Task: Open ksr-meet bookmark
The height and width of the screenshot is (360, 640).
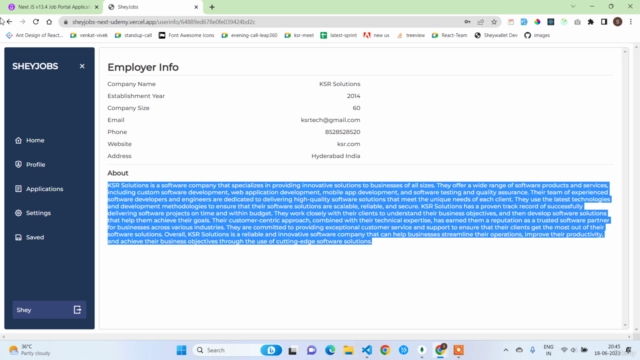Action: coord(299,36)
